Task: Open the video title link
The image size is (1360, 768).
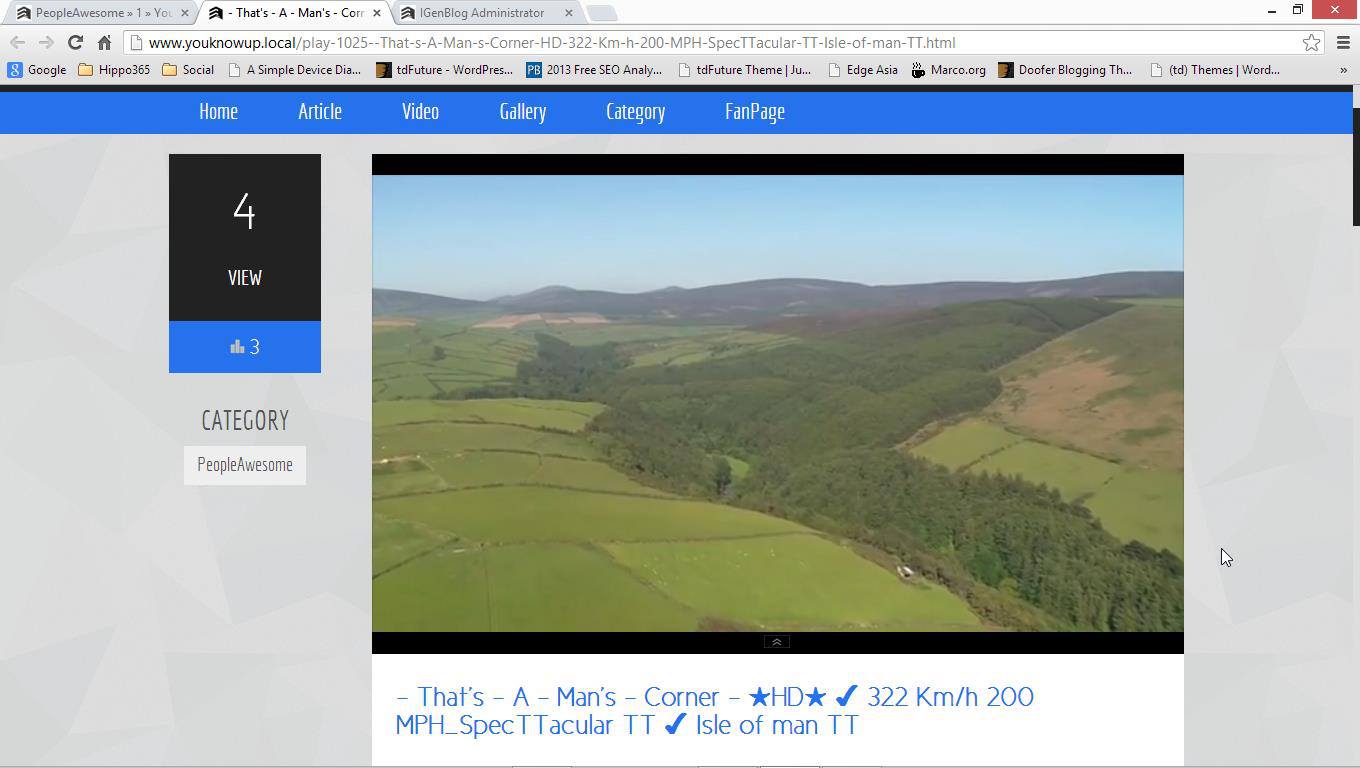Action: (714, 711)
